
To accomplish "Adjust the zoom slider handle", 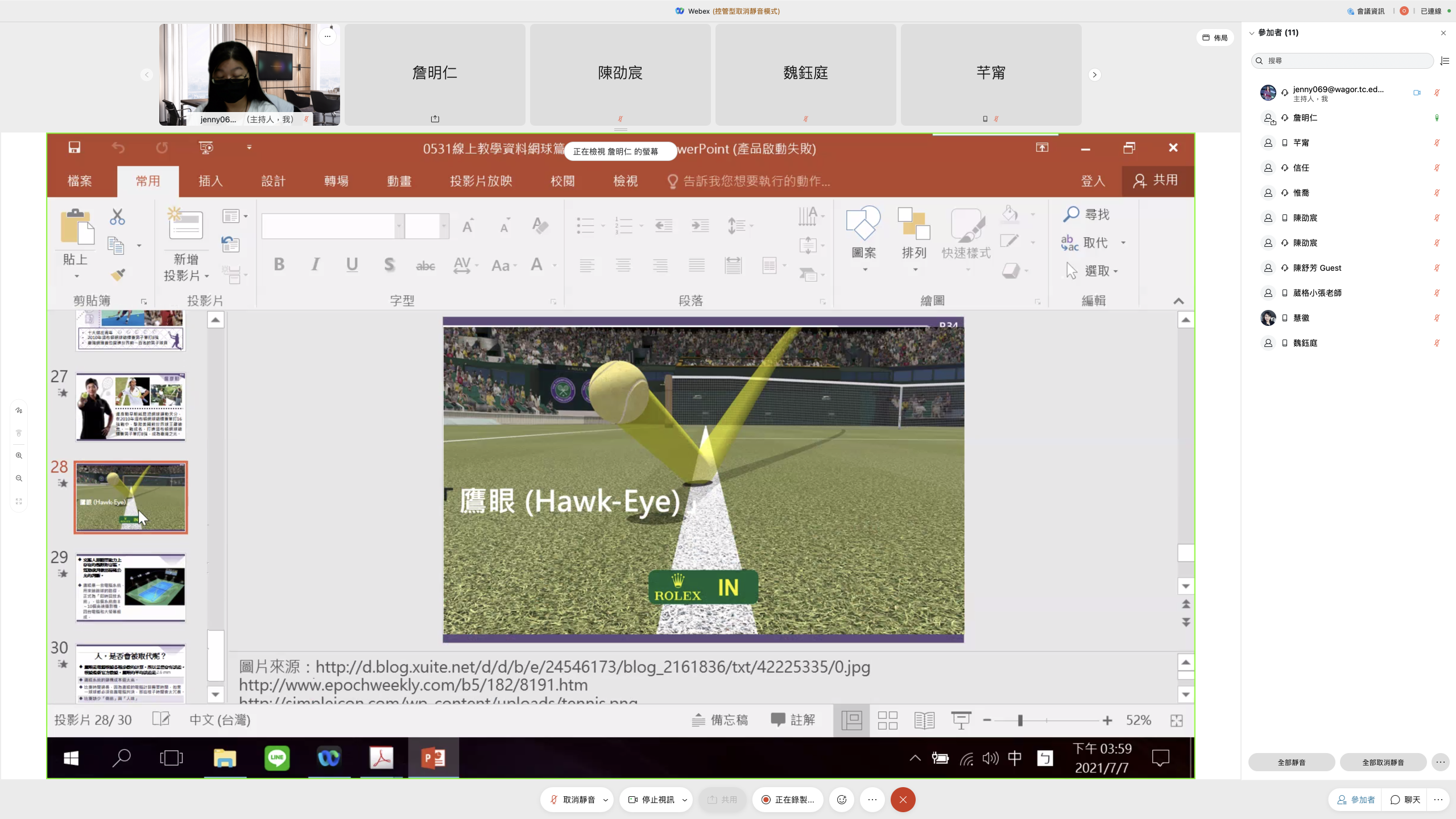I will click(1020, 720).
